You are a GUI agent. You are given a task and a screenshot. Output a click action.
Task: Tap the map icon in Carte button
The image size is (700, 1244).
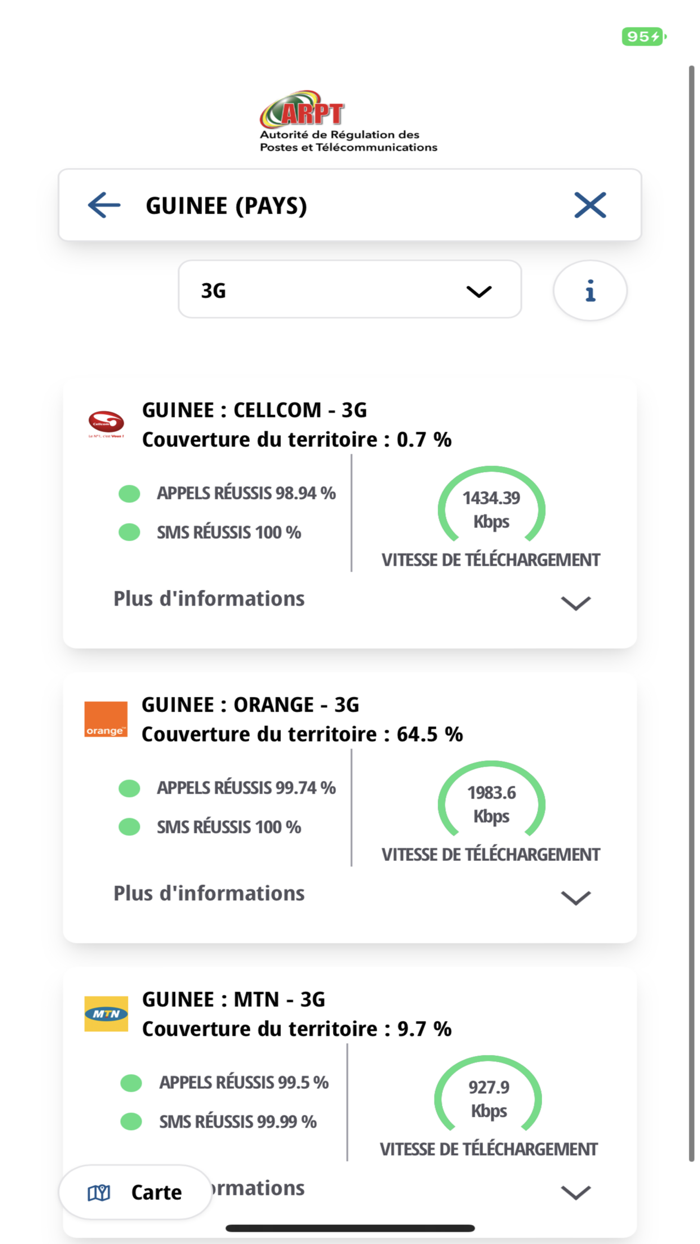click(99, 1192)
